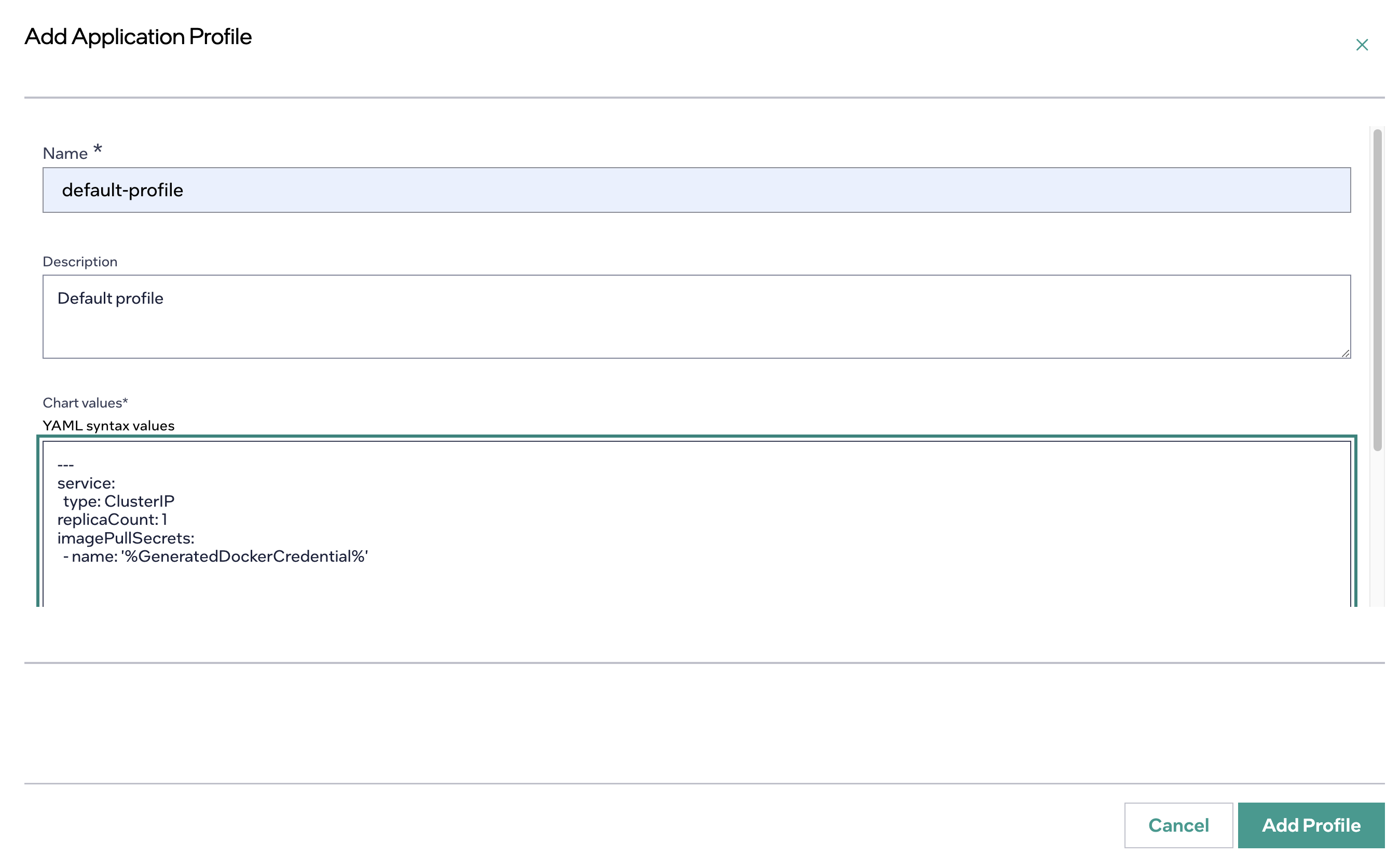
Task: Submit with the Add Profile button
Action: 1311,824
